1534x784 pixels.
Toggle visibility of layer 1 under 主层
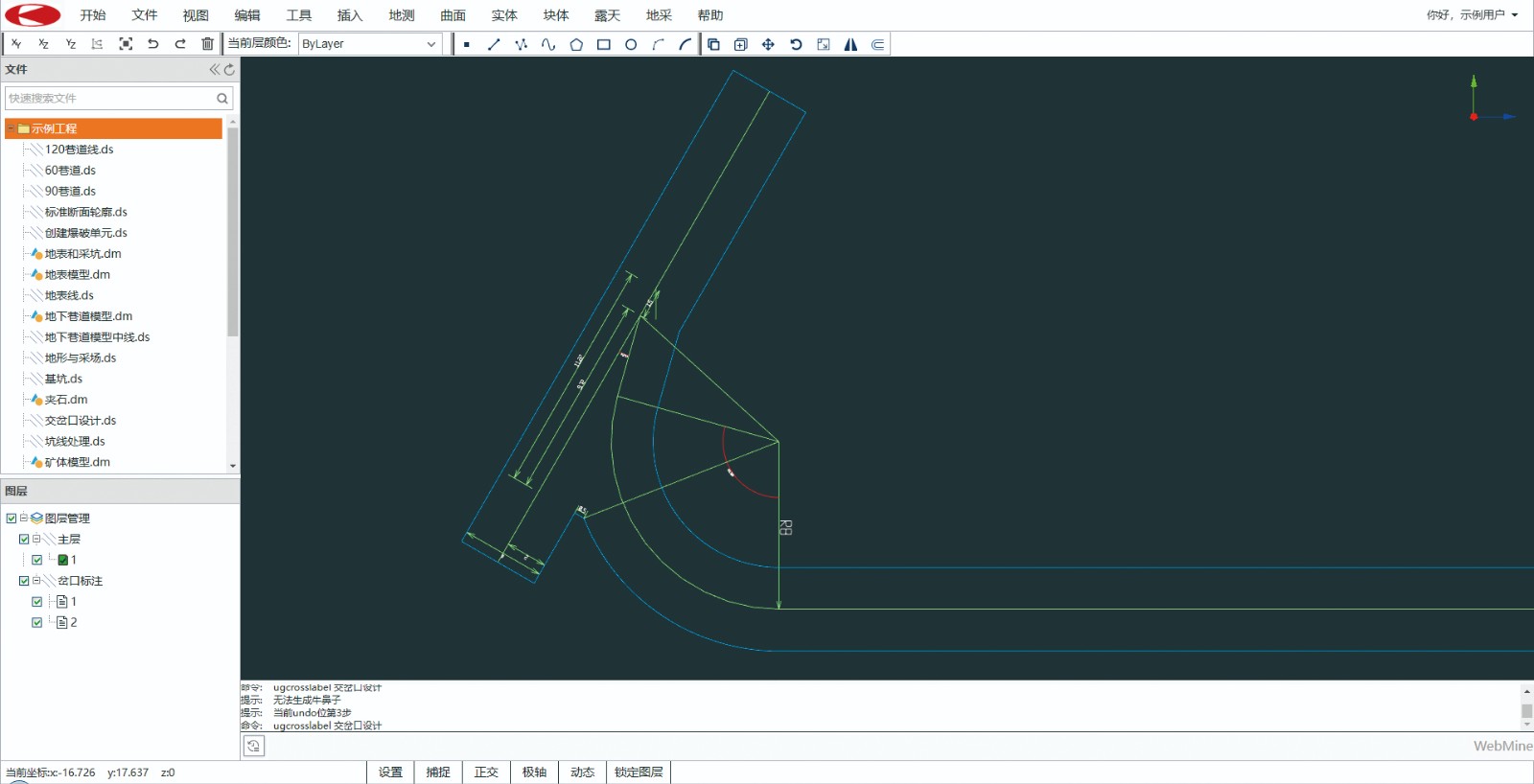tap(36, 560)
